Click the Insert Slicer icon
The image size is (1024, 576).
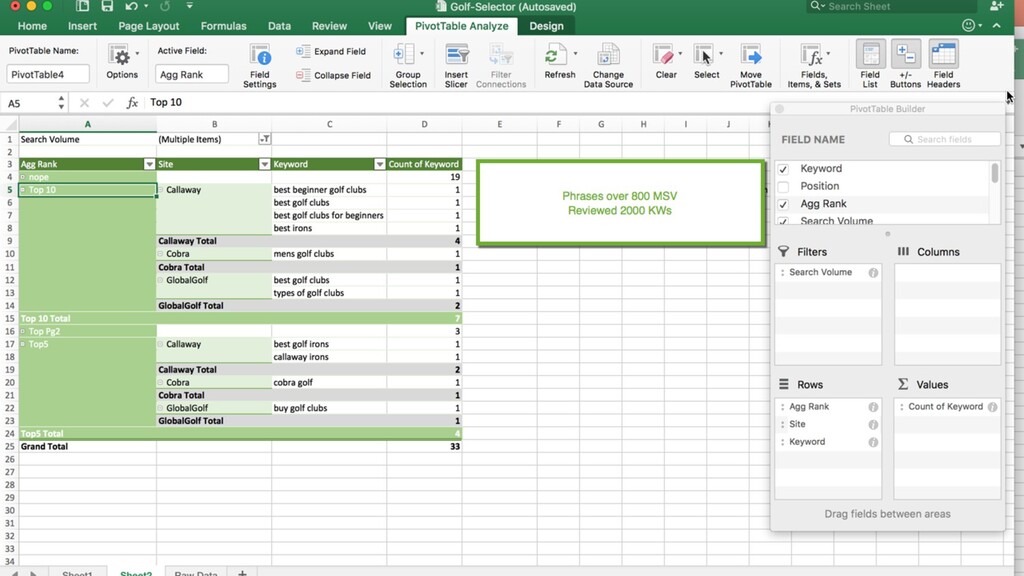[456, 56]
